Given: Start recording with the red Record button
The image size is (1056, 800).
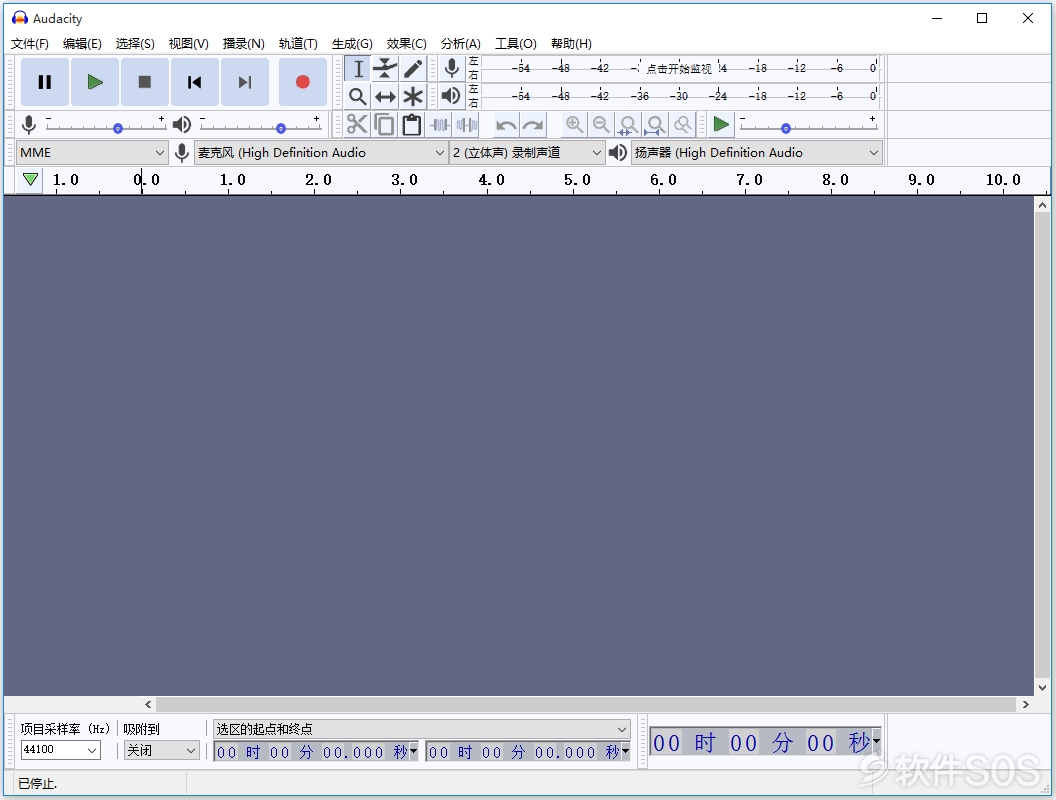Looking at the screenshot, I should [303, 82].
